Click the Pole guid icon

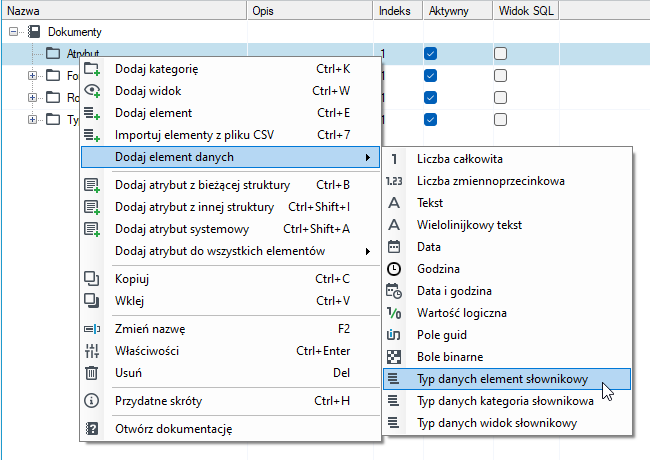[x=394, y=335]
